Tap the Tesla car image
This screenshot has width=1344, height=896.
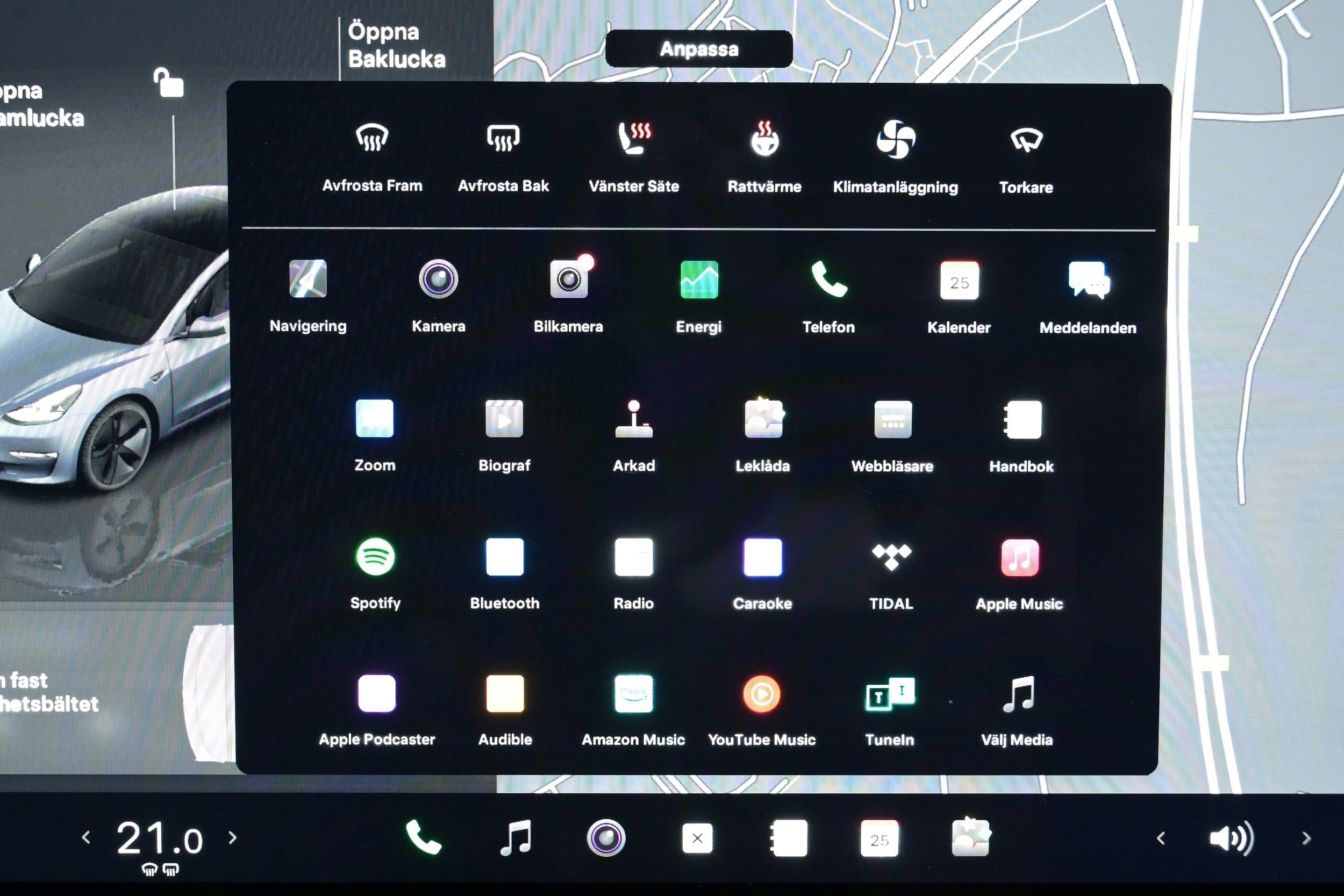click(x=115, y=337)
